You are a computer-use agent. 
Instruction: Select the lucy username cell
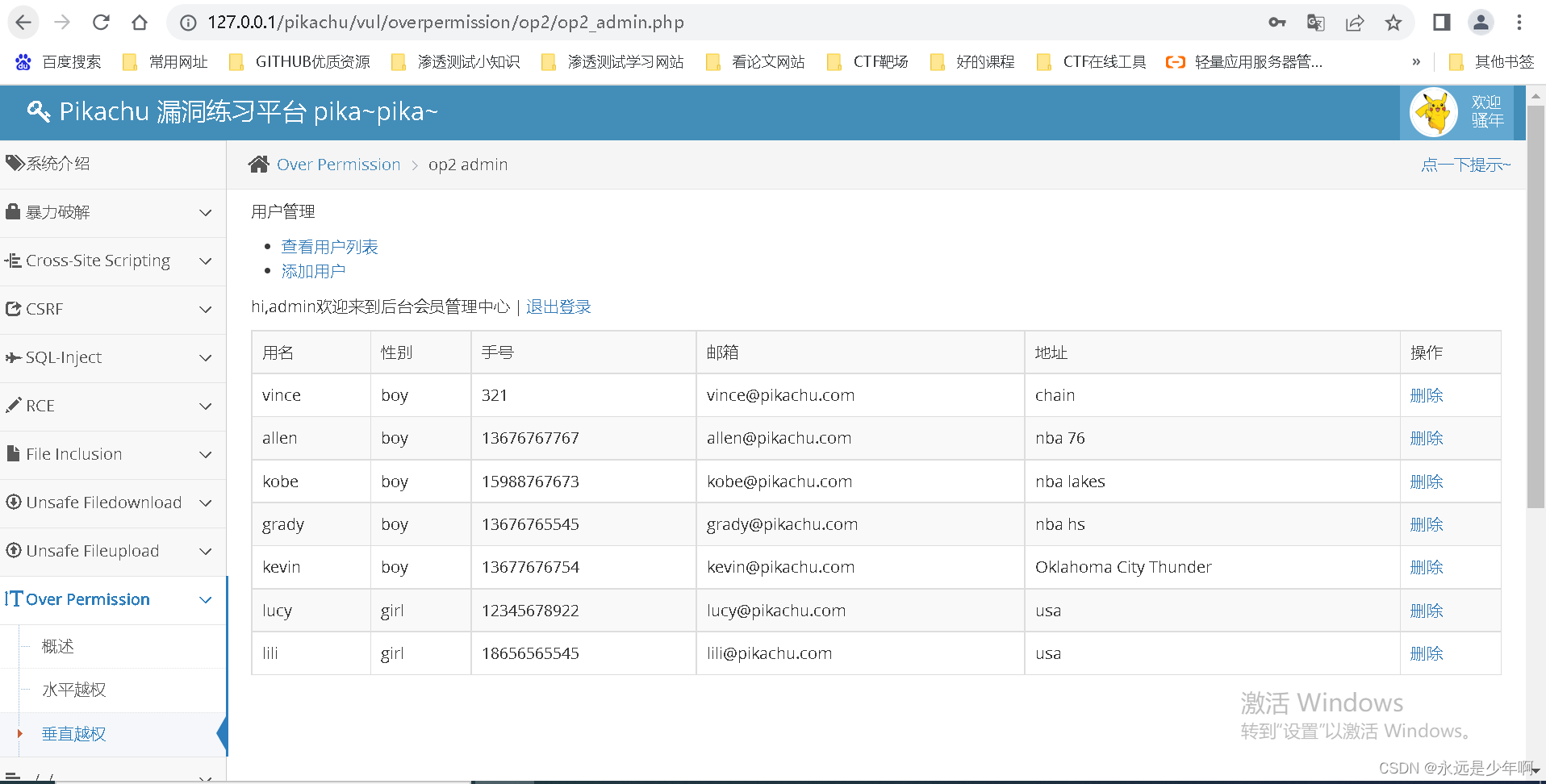(x=311, y=611)
